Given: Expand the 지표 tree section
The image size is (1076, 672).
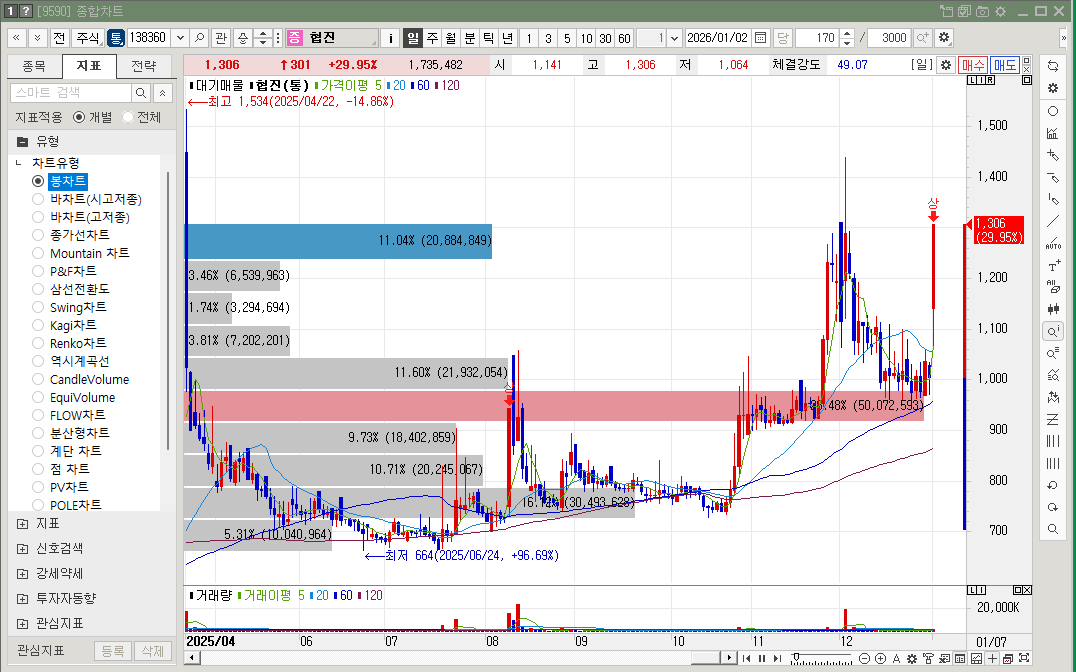Looking at the screenshot, I should coord(23,524).
